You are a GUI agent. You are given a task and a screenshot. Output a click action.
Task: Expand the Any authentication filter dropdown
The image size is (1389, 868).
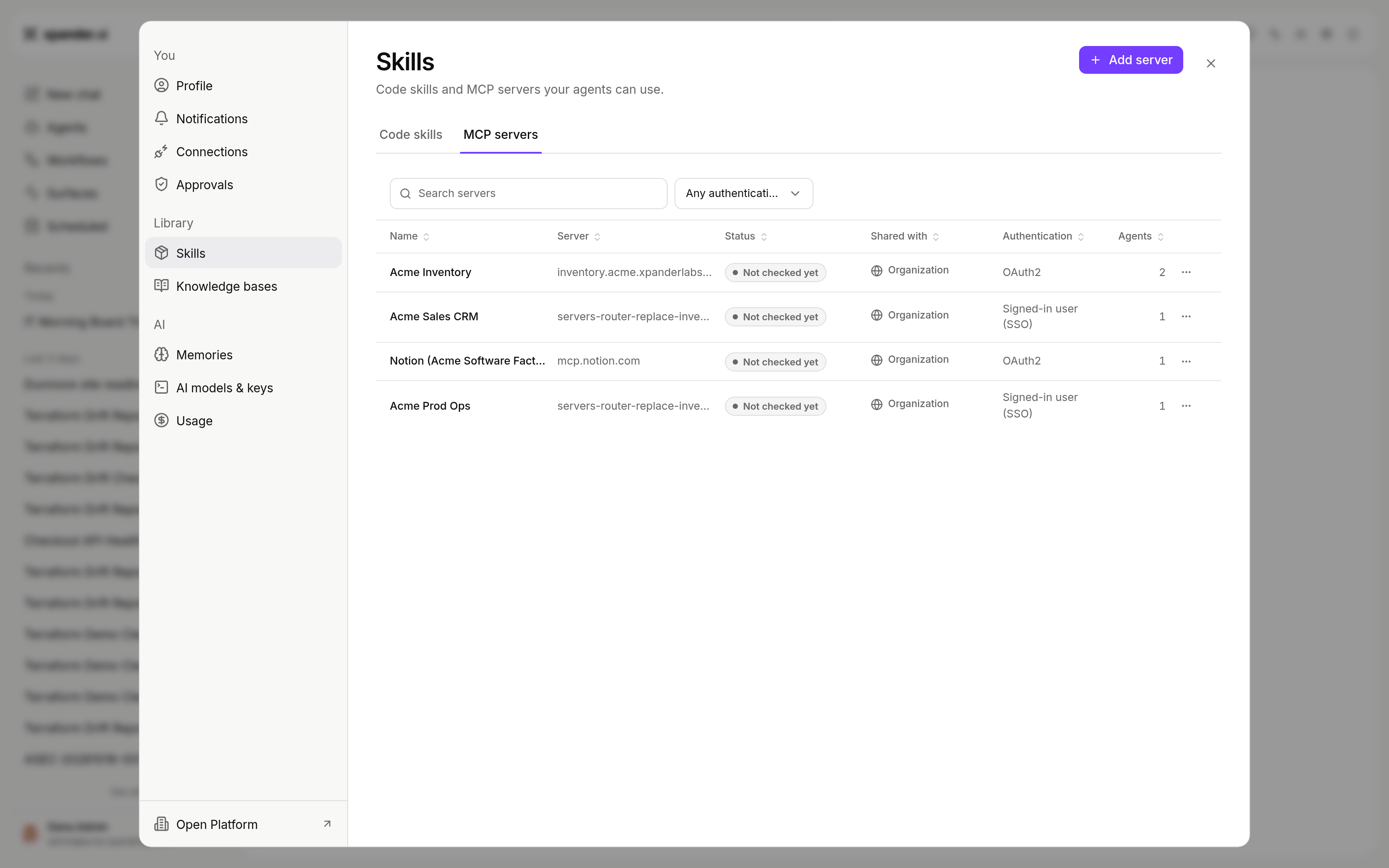click(743, 194)
